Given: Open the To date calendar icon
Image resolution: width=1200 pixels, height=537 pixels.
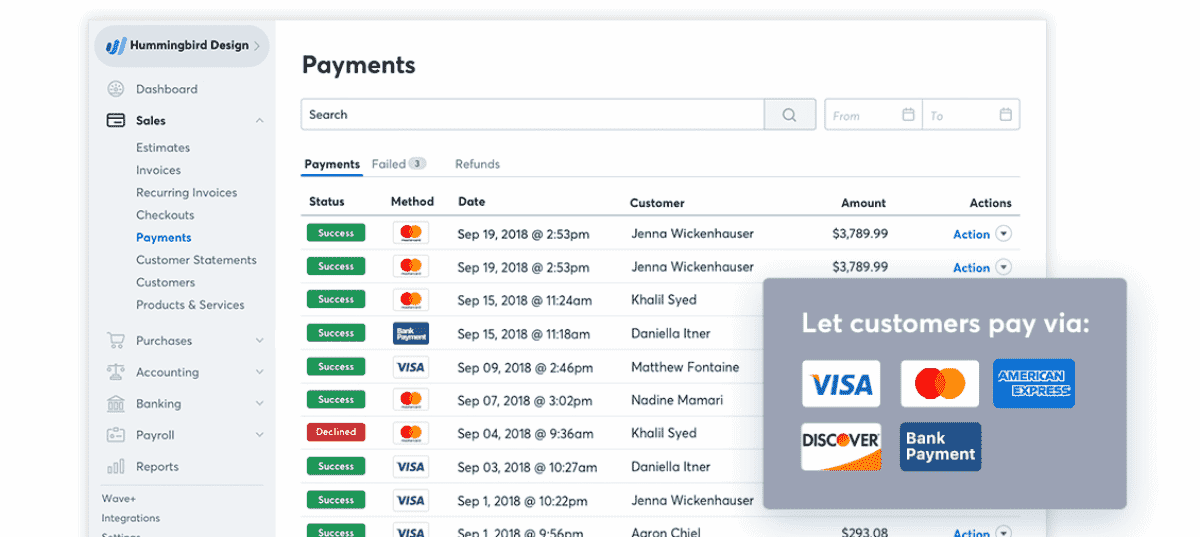Looking at the screenshot, I should 1005,115.
